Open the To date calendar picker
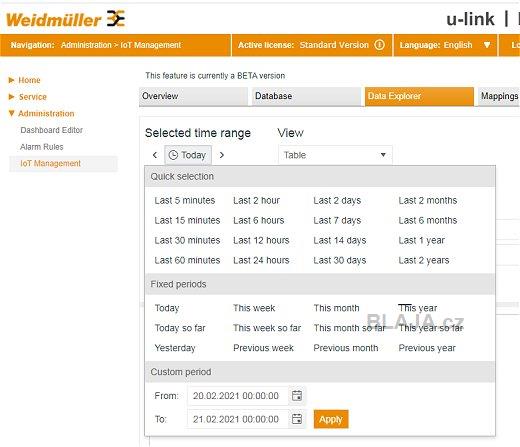The height and width of the screenshot is (447, 520). point(297,419)
